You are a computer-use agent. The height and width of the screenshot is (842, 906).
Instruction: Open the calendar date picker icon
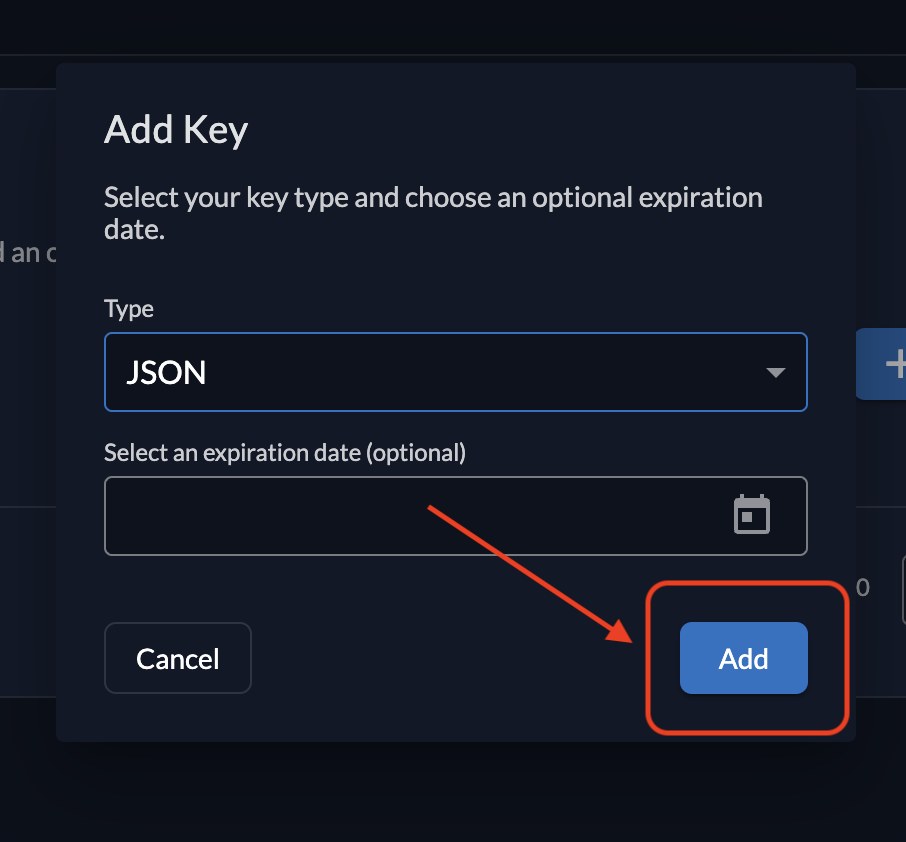[x=752, y=514]
